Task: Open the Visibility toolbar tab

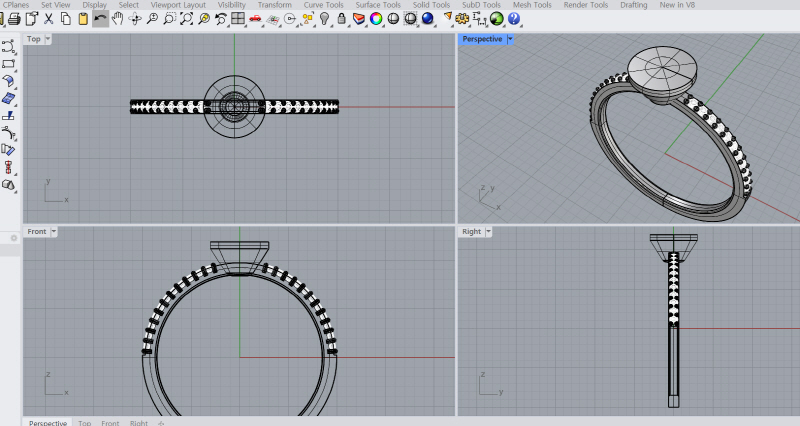Action: [232, 5]
